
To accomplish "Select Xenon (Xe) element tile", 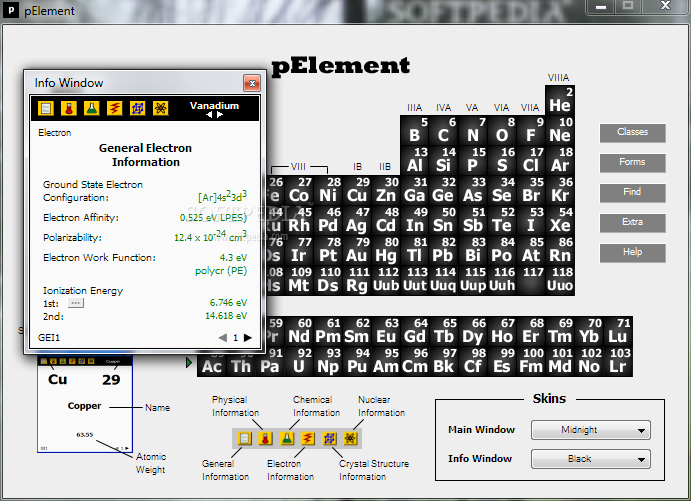I will click(560, 220).
